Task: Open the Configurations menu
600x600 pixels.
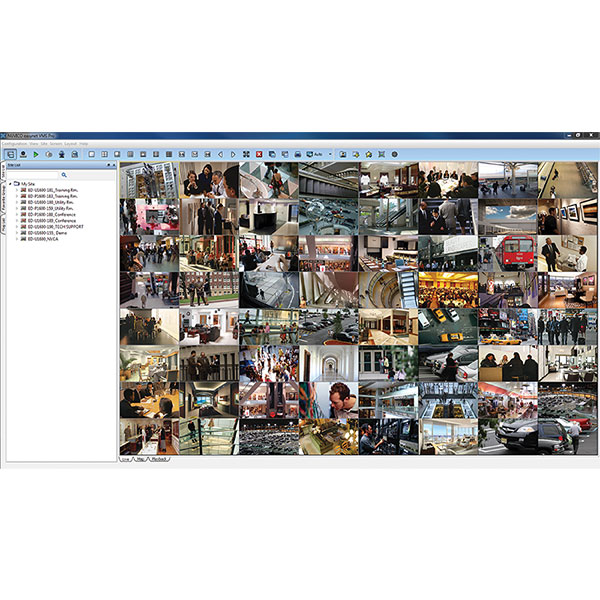Action: (14, 144)
